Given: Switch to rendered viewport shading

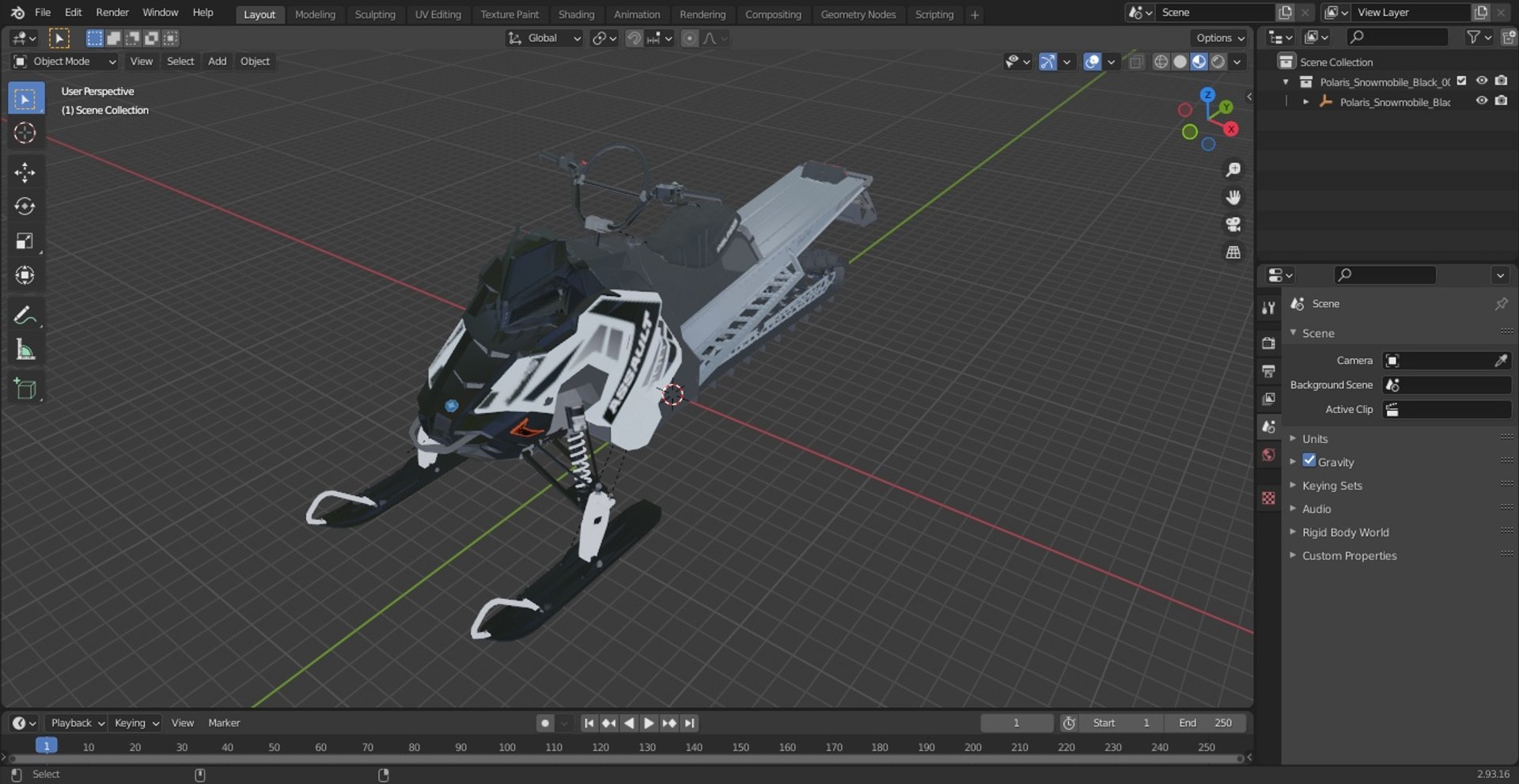Looking at the screenshot, I should coord(1218,62).
